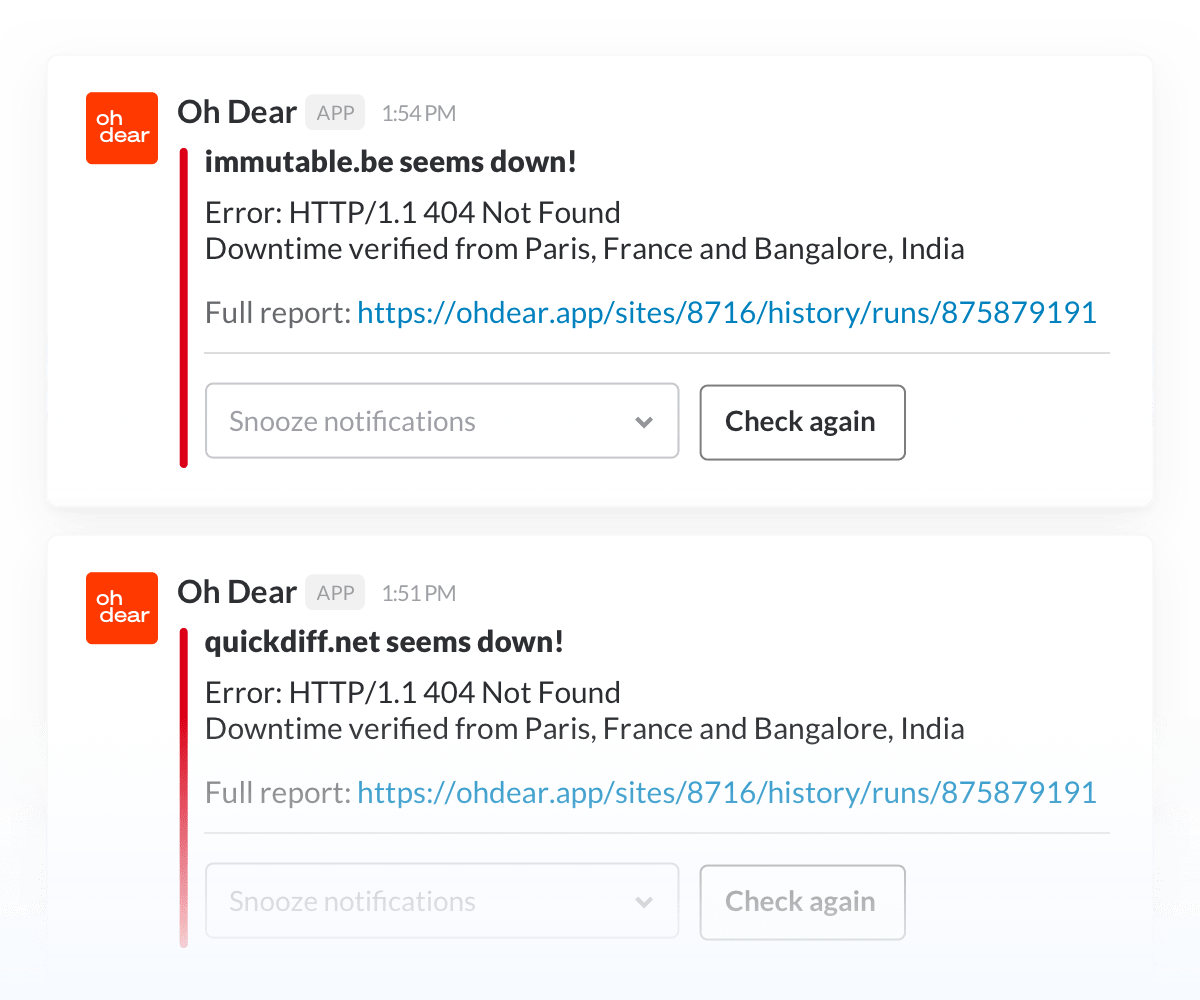
Task: Click Check again for the quickdiff.net alert
Action: coord(802,902)
